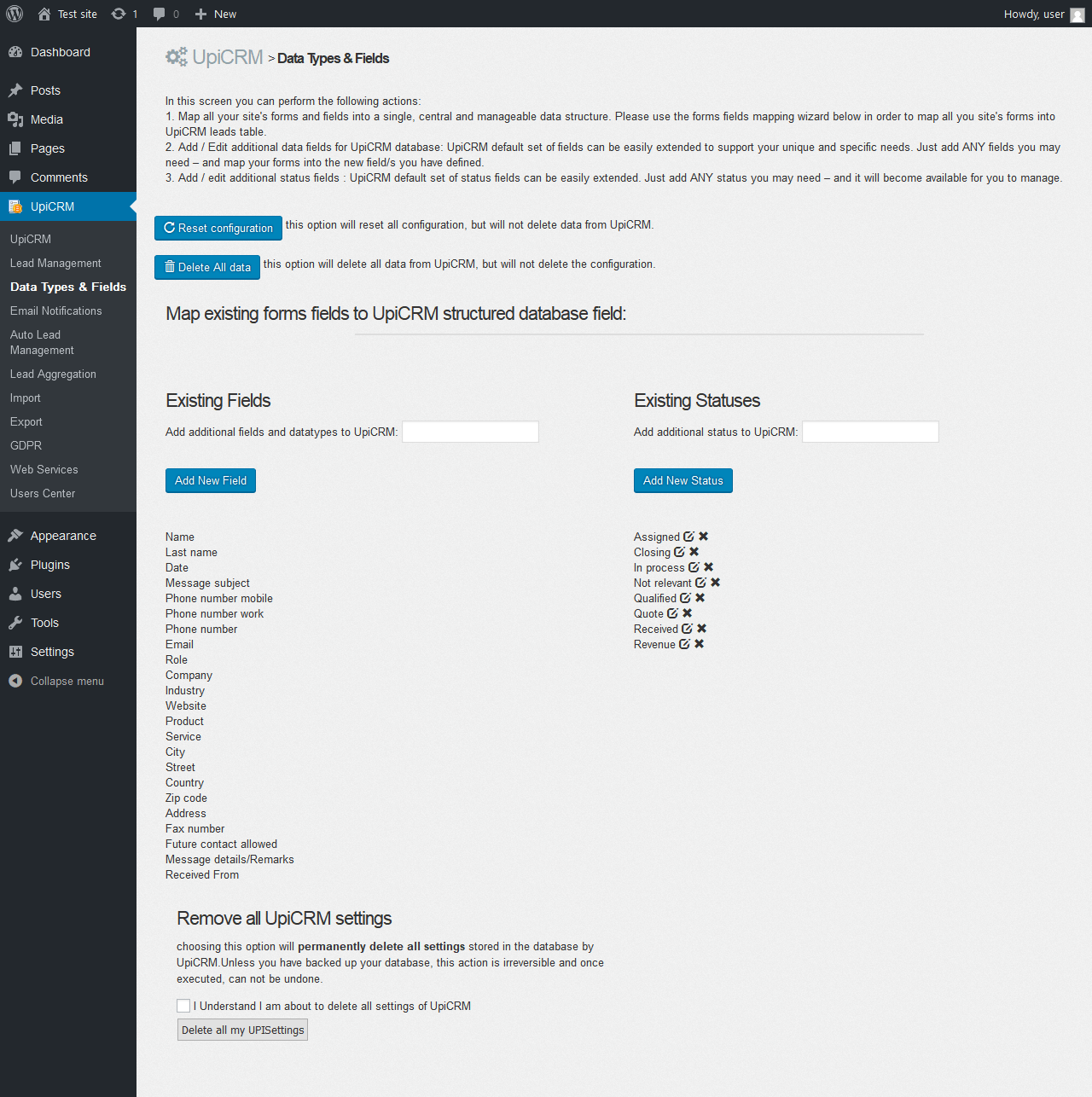Image resolution: width=1092 pixels, height=1097 pixels.
Task: Click the 'Phone number mobile' field name
Action: (219, 599)
